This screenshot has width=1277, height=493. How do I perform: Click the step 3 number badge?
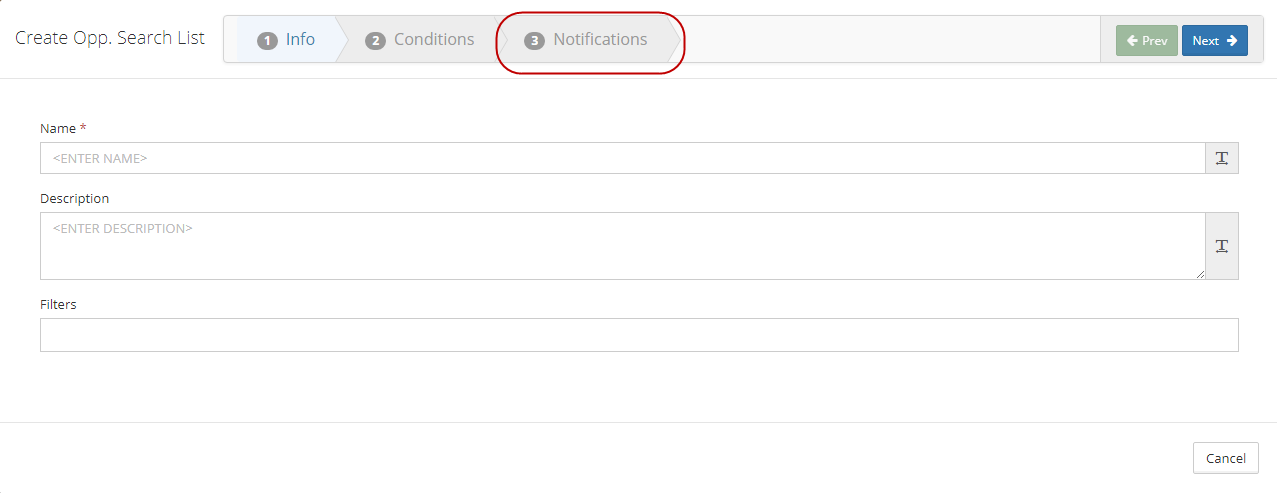tap(535, 41)
